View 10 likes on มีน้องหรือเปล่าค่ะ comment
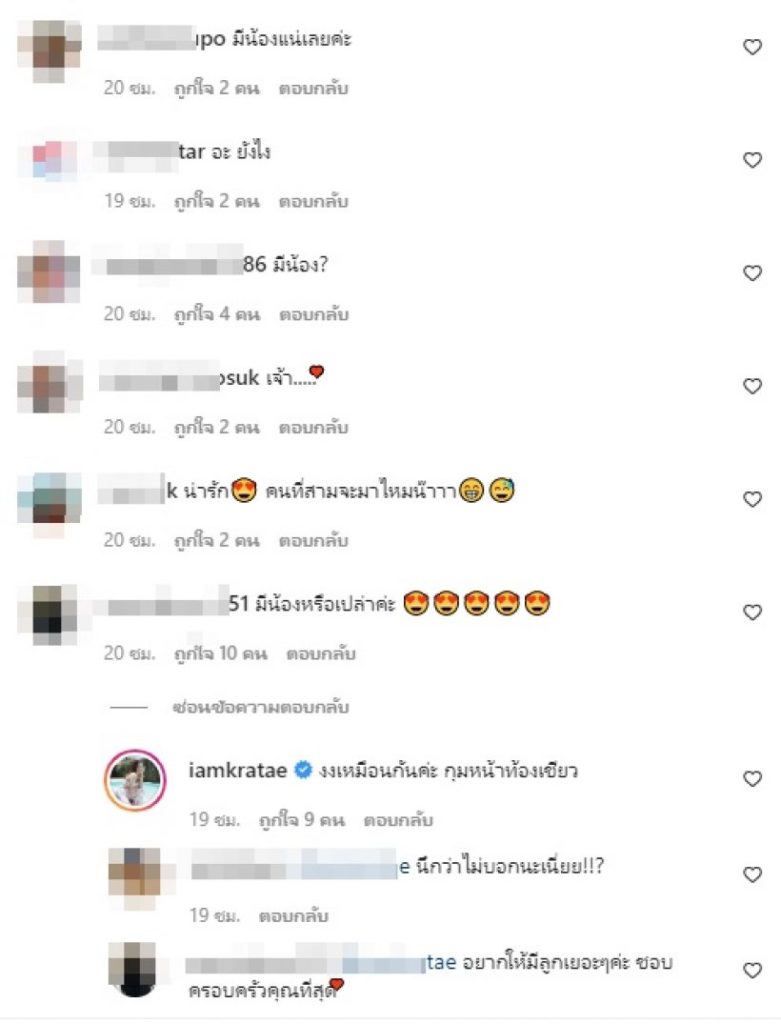This screenshot has height=1024, width=781. tap(221, 653)
